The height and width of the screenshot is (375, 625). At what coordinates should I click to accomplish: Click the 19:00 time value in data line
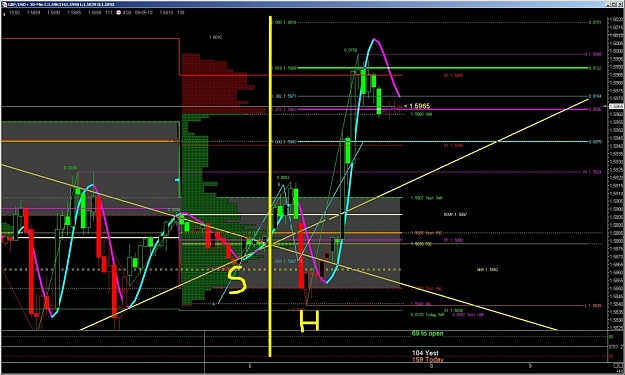tap(14, 12)
